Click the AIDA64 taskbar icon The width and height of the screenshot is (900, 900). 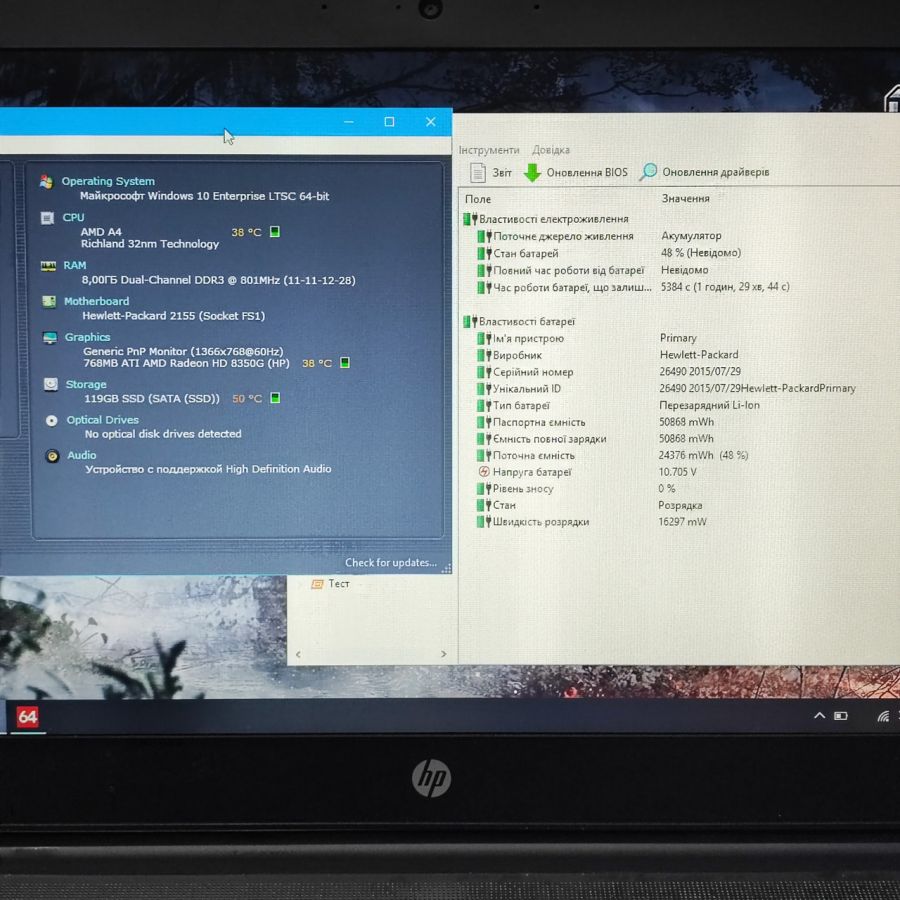pyautogui.click(x=27, y=716)
